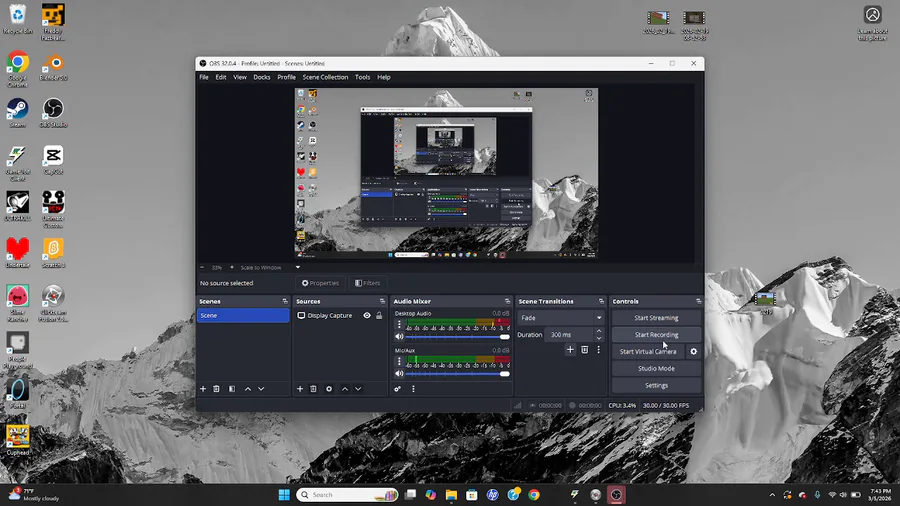The width and height of the screenshot is (900, 506).
Task: Open virtual camera settings gear
Action: (693, 352)
